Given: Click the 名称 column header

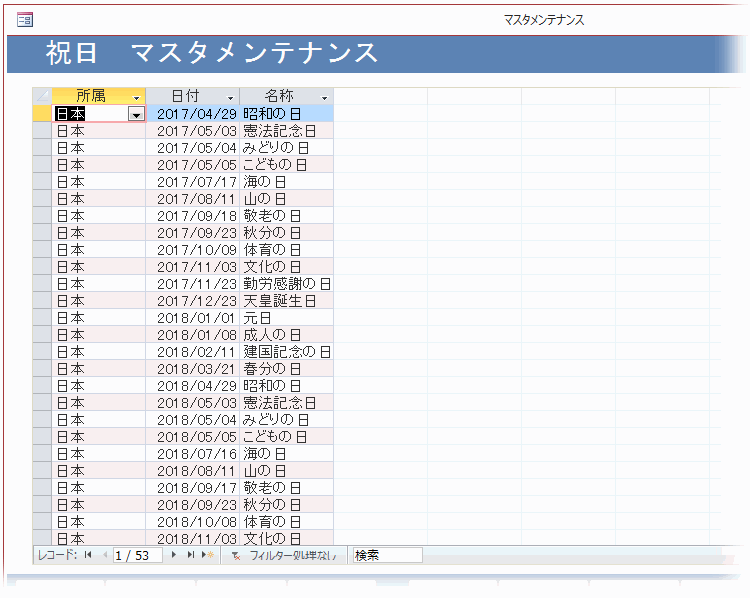Looking at the screenshot, I should click(278, 96).
